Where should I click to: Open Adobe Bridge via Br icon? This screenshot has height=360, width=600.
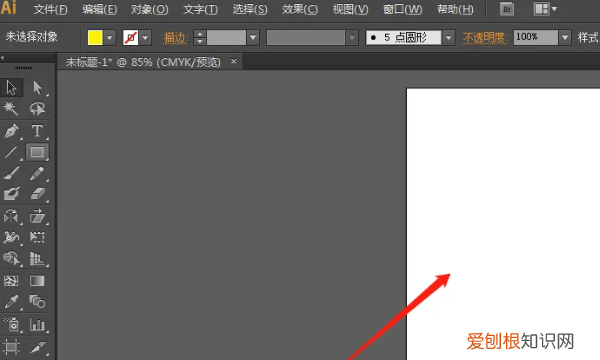point(507,9)
